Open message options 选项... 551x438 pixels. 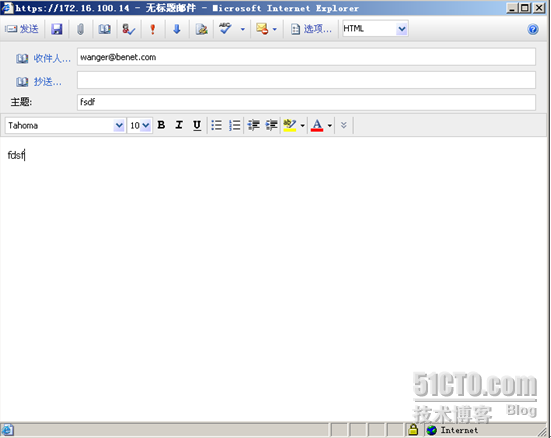311,29
